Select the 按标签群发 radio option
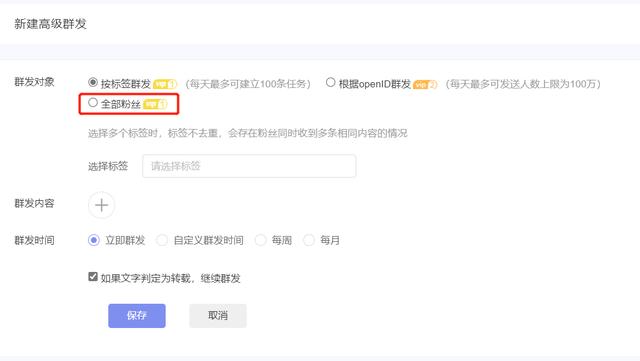 tap(93, 82)
